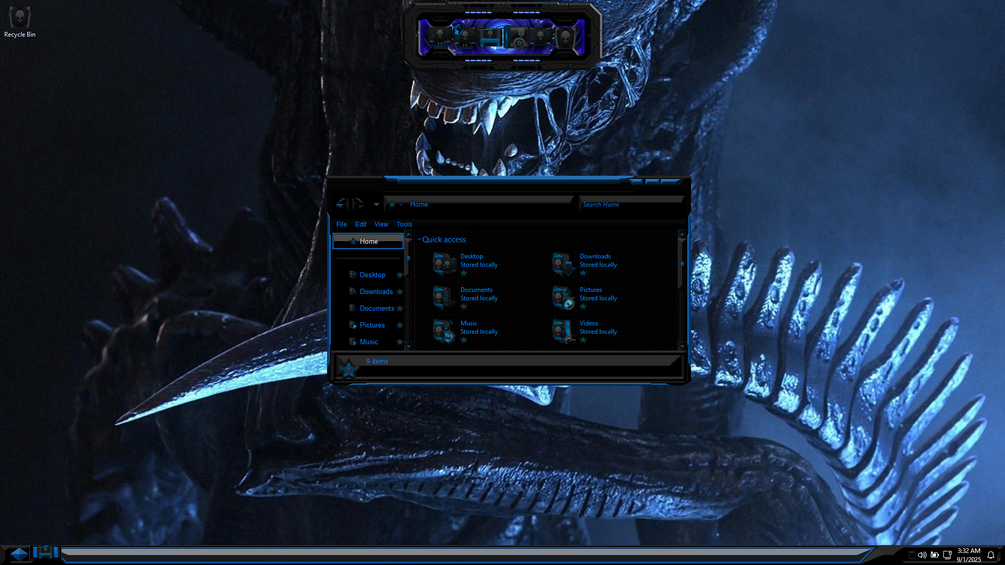Toggle pin star next to sidebar Downloads
Screen dimensions: 1005x565
pyautogui.click(x=400, y=291)
